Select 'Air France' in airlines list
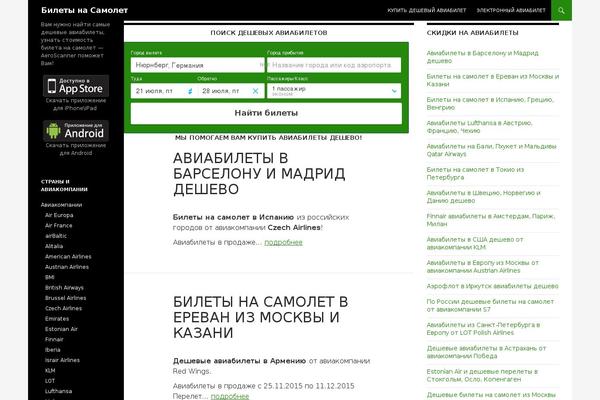600x400 pixels. point(59,225)
